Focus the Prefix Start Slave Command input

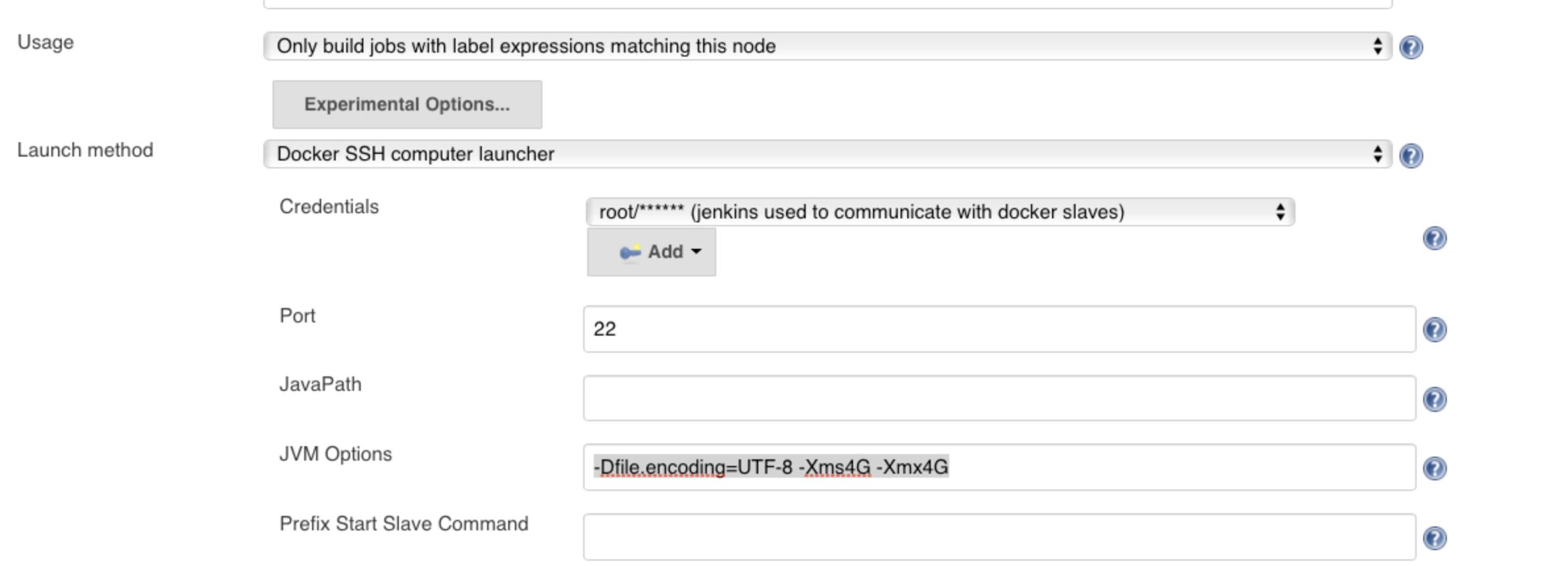pyautogui.click(x=999, y=537)
